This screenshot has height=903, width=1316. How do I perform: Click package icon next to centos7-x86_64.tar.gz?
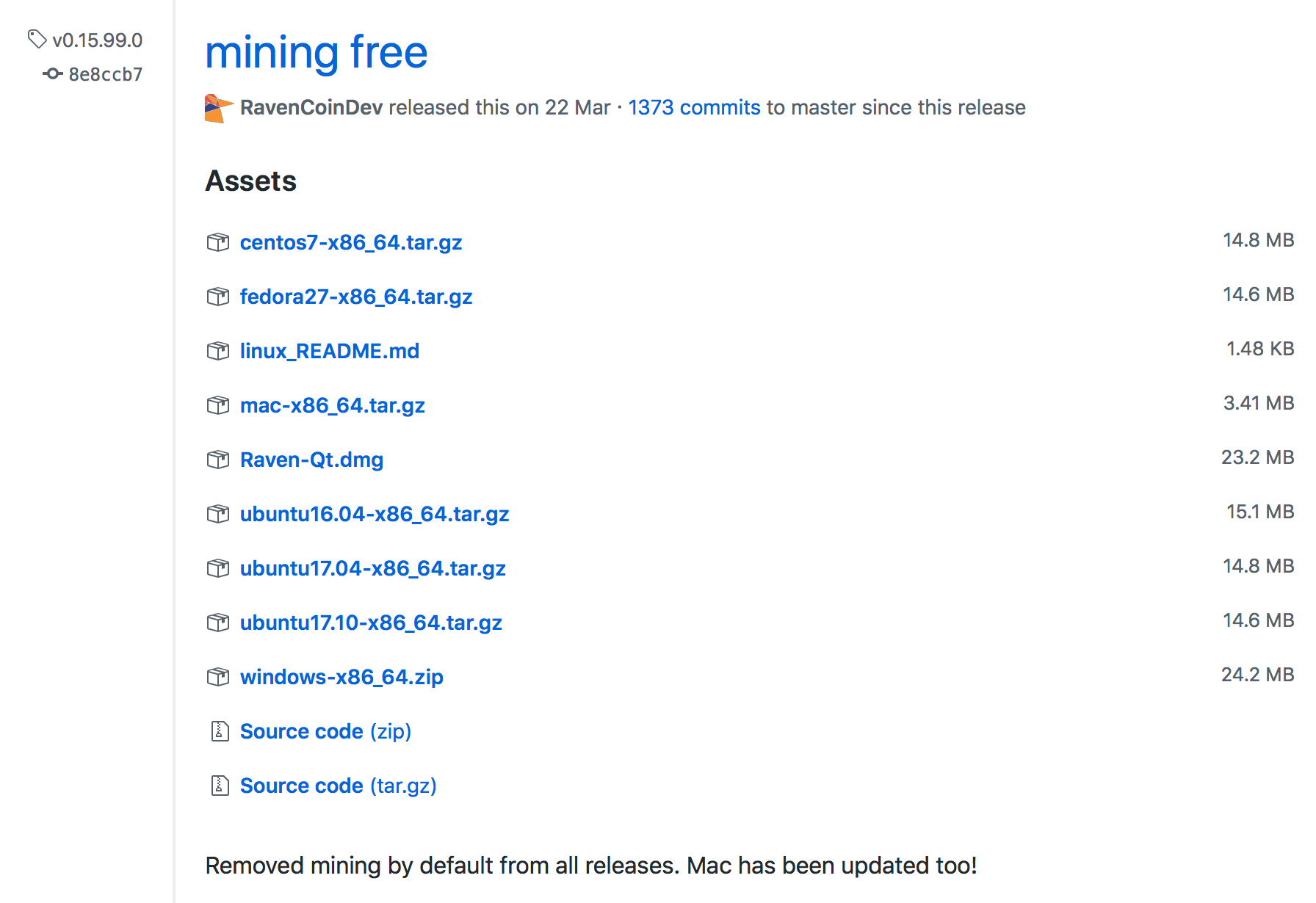pos(218,242)
